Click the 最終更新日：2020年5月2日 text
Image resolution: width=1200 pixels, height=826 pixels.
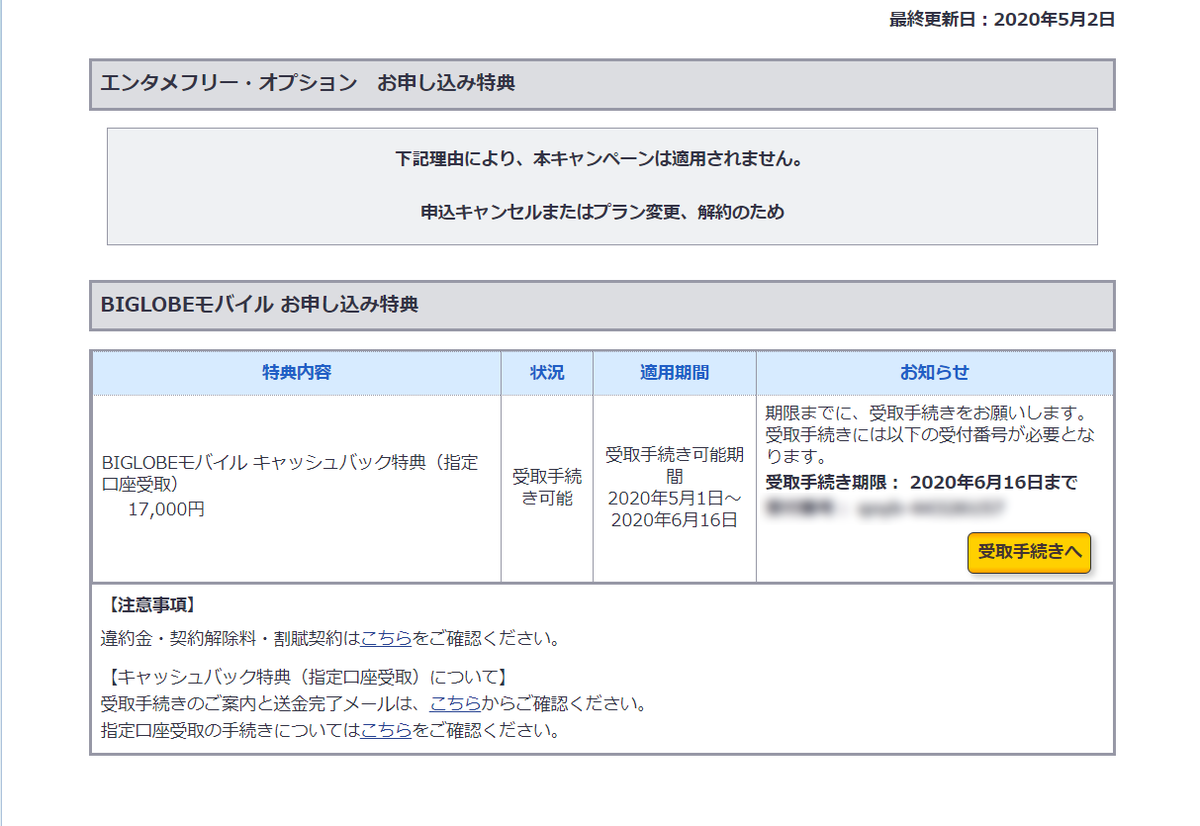1002,19
